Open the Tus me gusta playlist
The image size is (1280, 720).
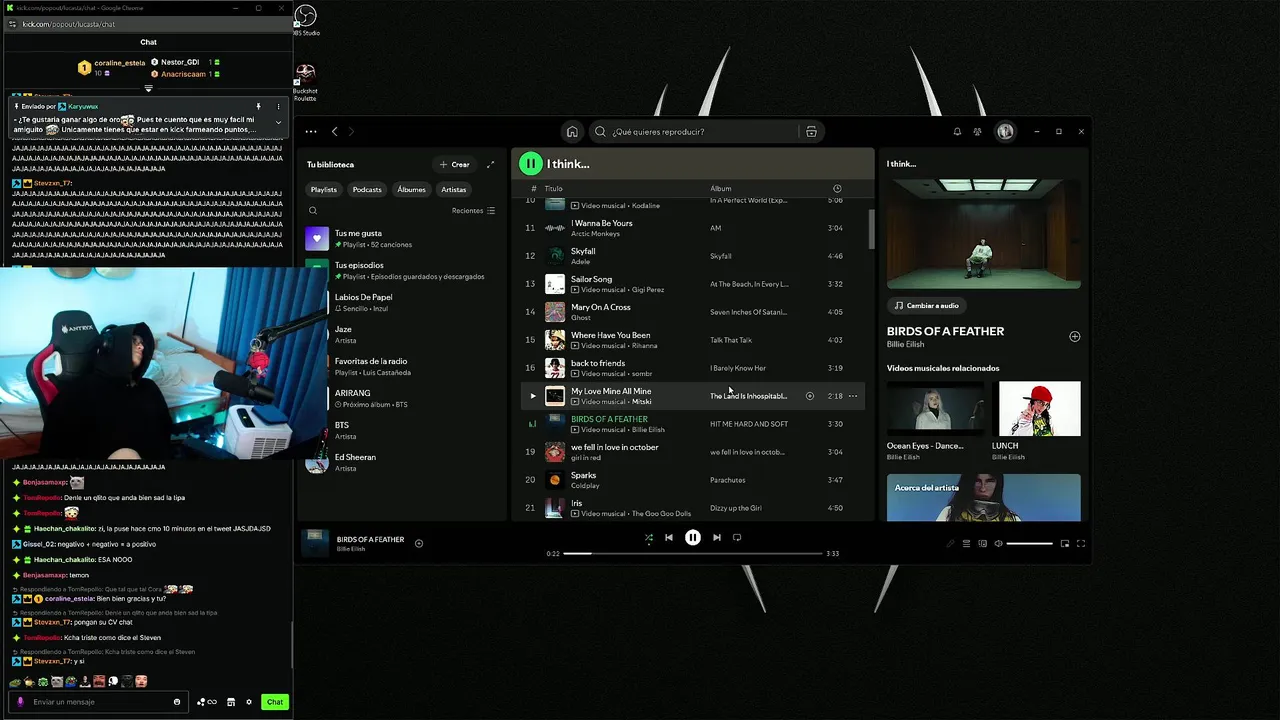point(403,238)
